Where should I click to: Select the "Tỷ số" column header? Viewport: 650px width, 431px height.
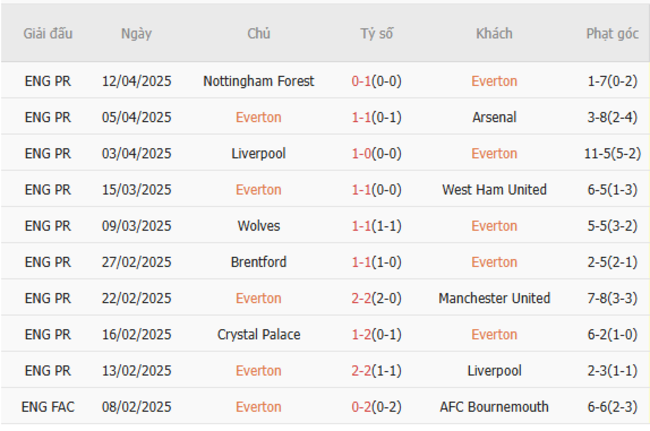pos(377,33)
